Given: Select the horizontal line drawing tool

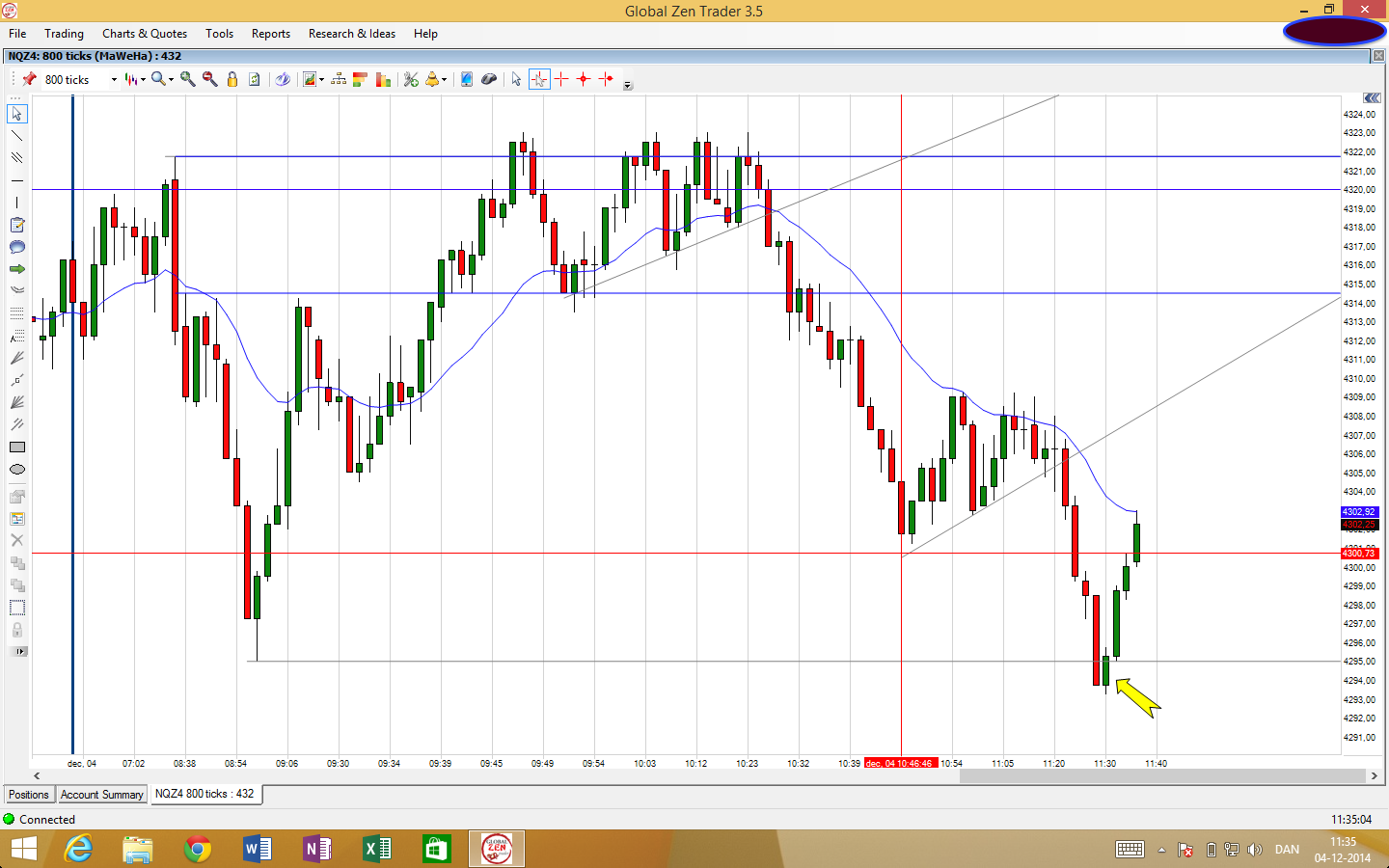Looking at the screenshot, I should coord(17,180).
